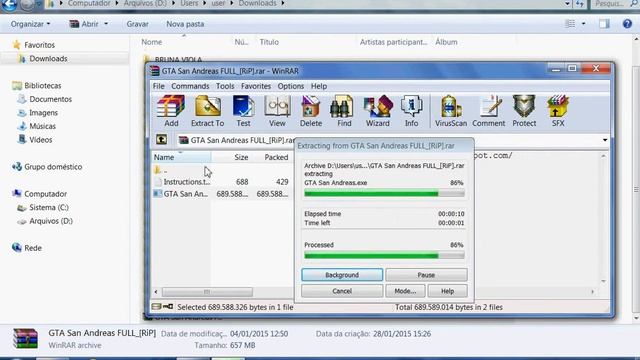Image resolution: width=640 pixels, height=360 pixels.
Task: Open the Explorer address history dropdown
Action: (x=567, y=4)
